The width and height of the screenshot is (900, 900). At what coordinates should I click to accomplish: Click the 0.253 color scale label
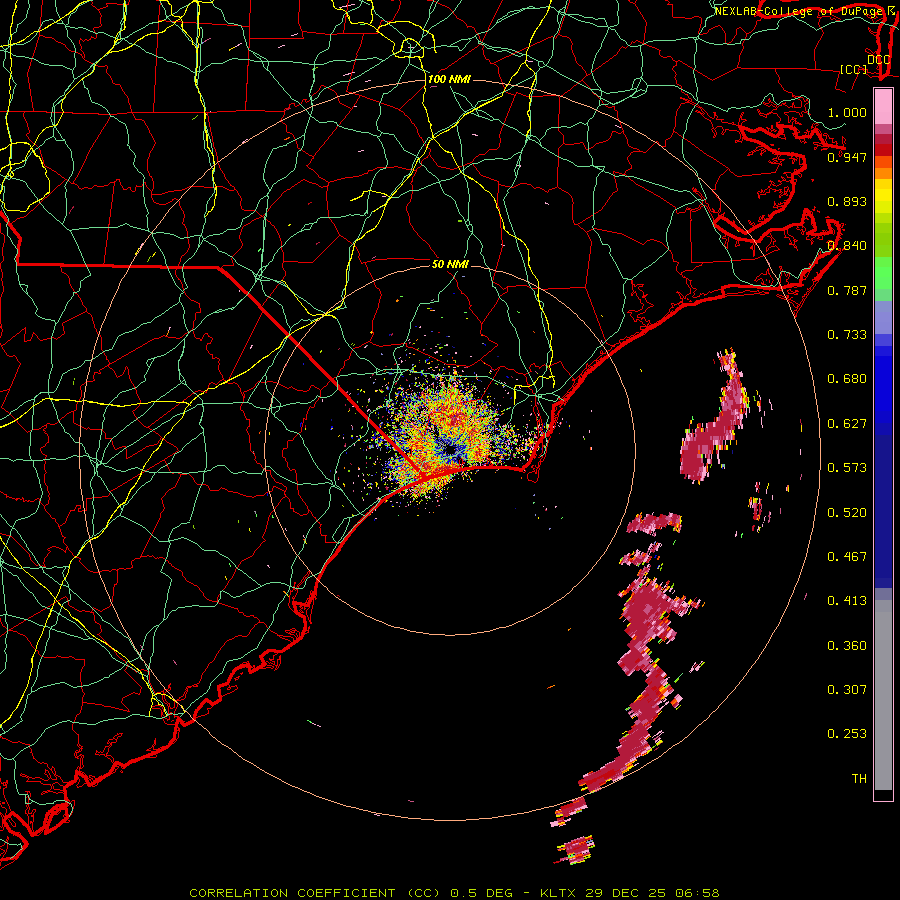(x=847, y=734)
